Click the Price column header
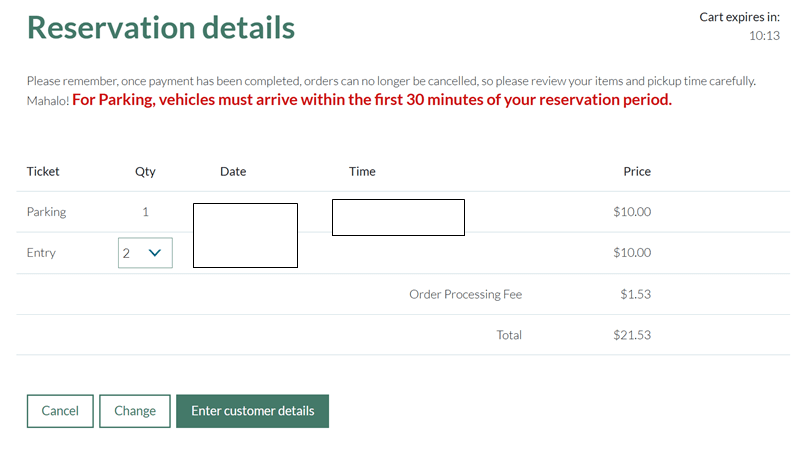Screen dimensions: 802x462 click(637, 171)
